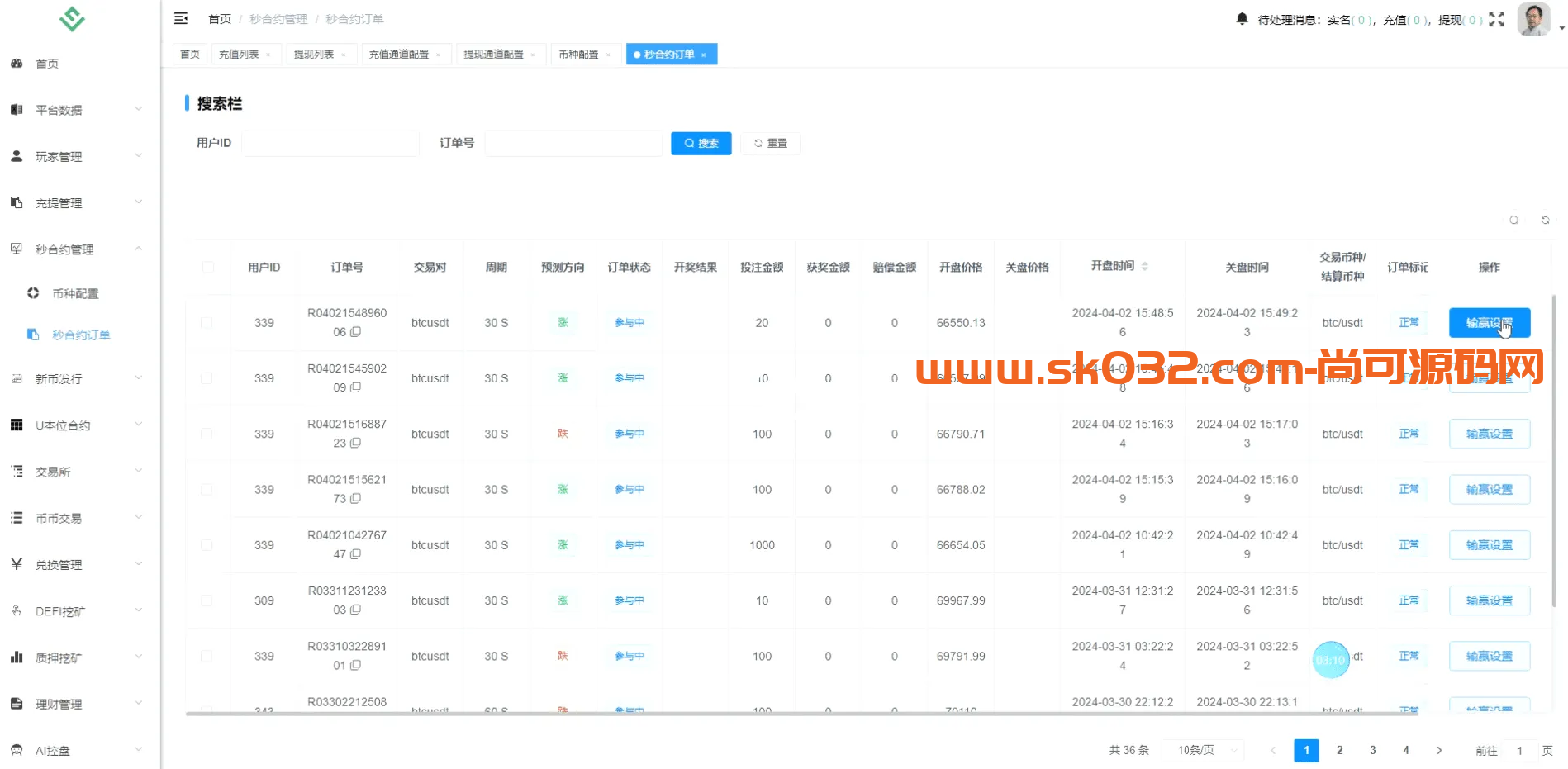Image resolution: width=1568 pixels, height=769 pixels.
Task: Click the AI控盘 sidebar icon
Action: click(x=17, y=750)
